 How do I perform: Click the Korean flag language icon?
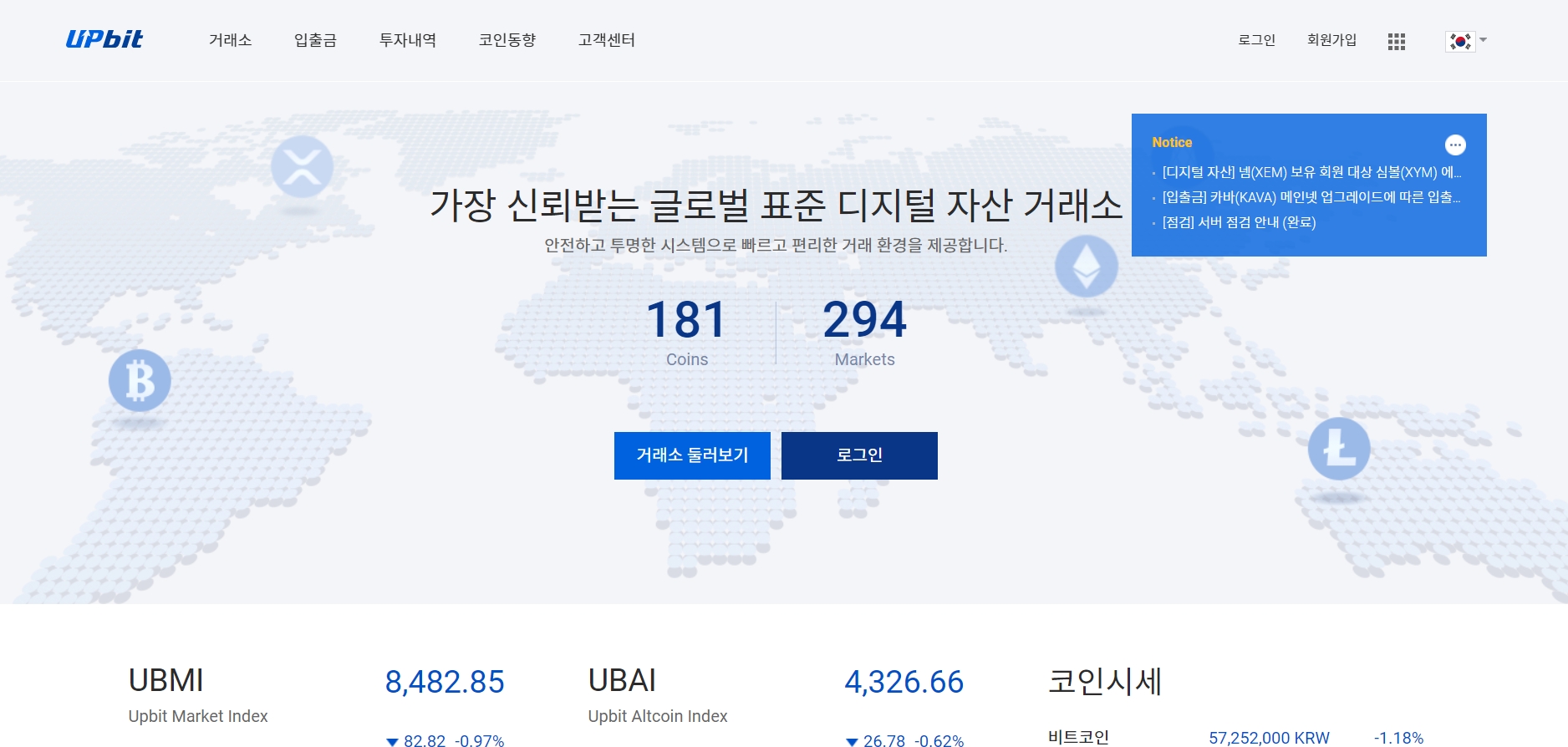[x=1460, y=41]
